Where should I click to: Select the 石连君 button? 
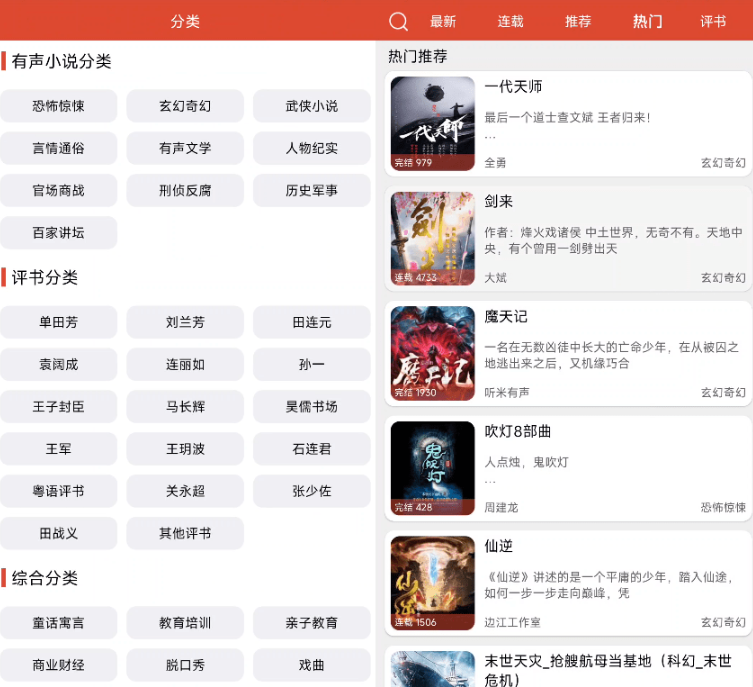point(312,449)
